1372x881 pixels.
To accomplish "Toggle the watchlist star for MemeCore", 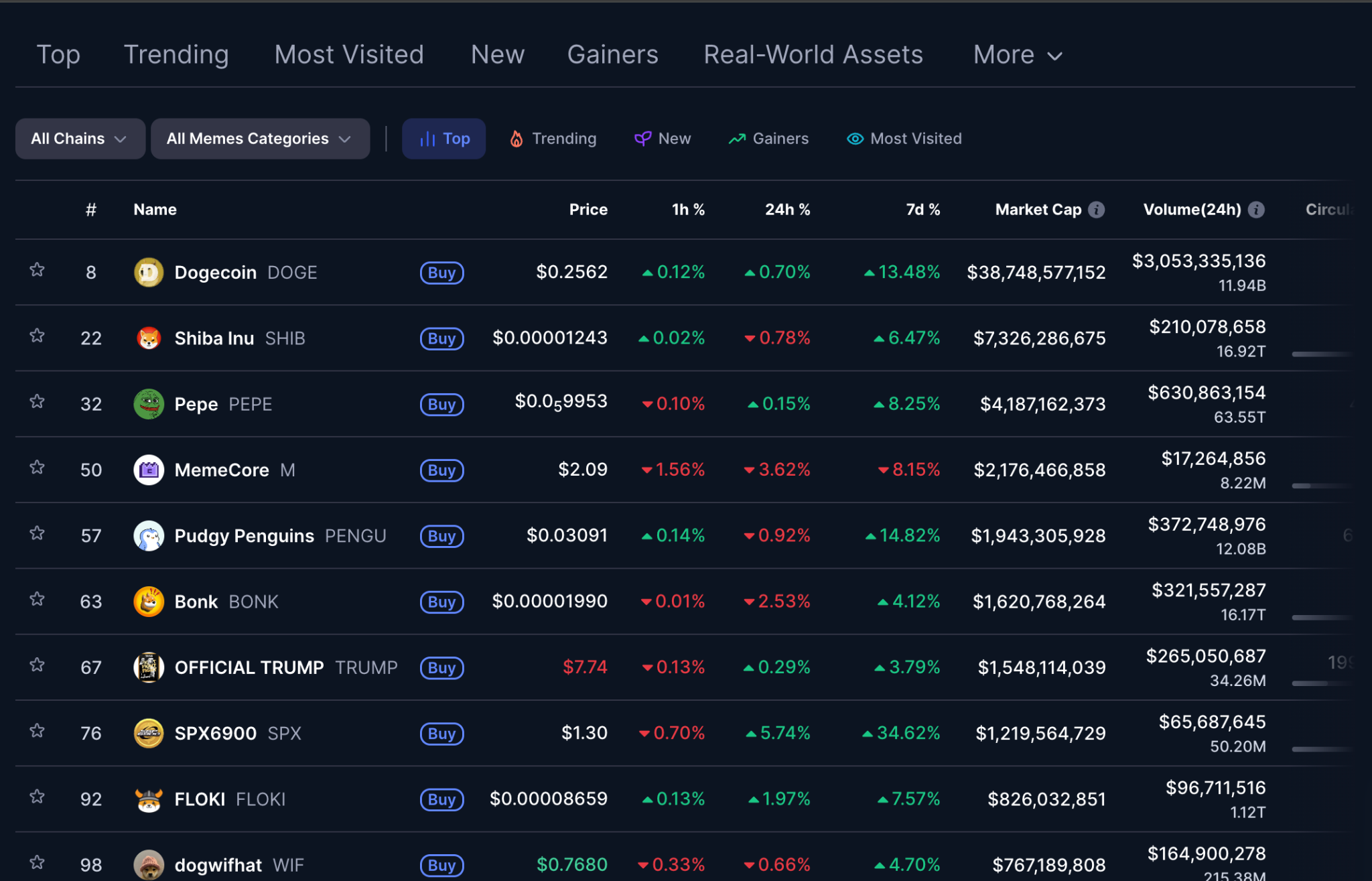I will pyautogui.click(x=38, y=468).
